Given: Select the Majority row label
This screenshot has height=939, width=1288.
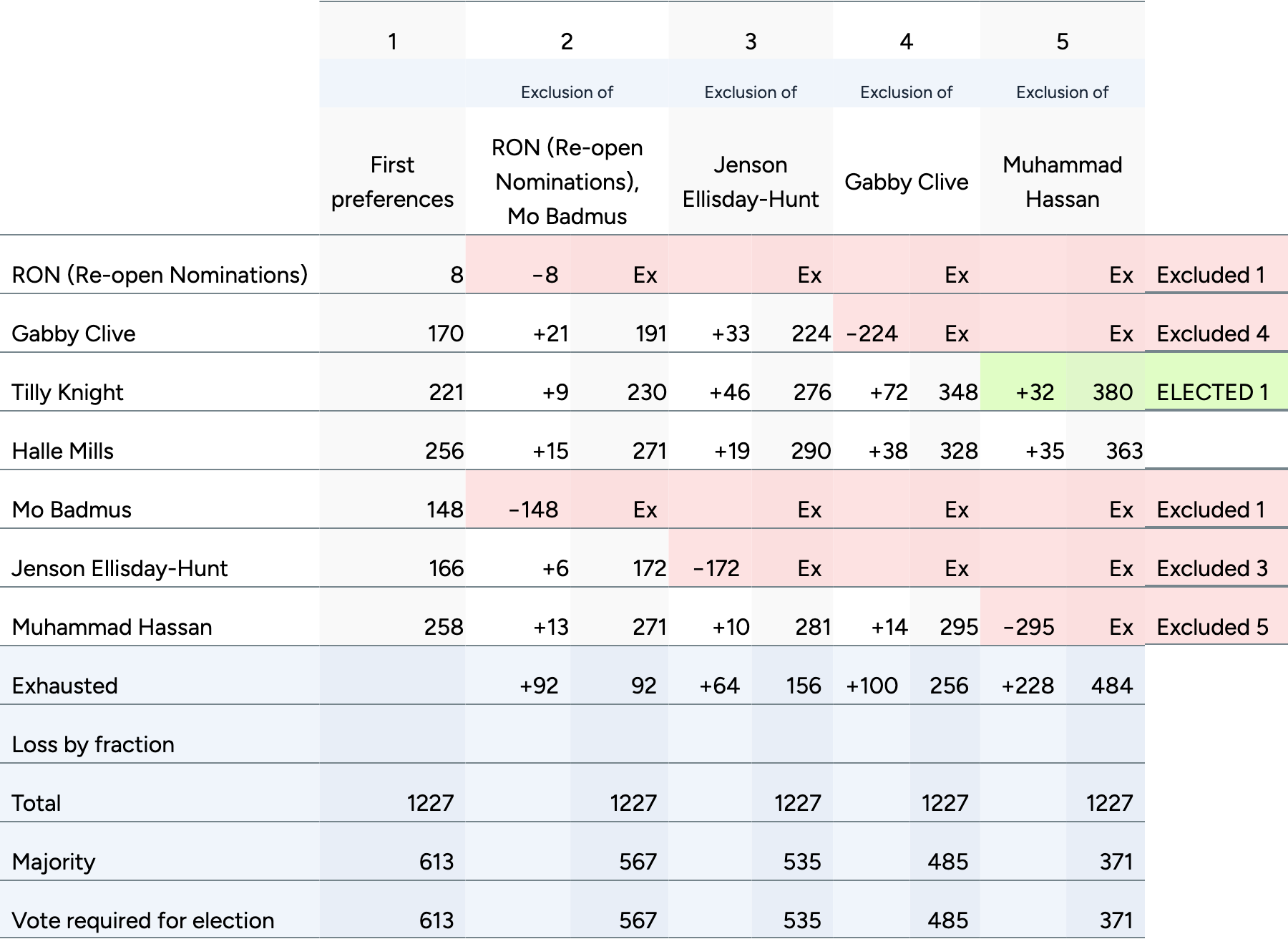Looking at the screenshot, I should point(54,862).
